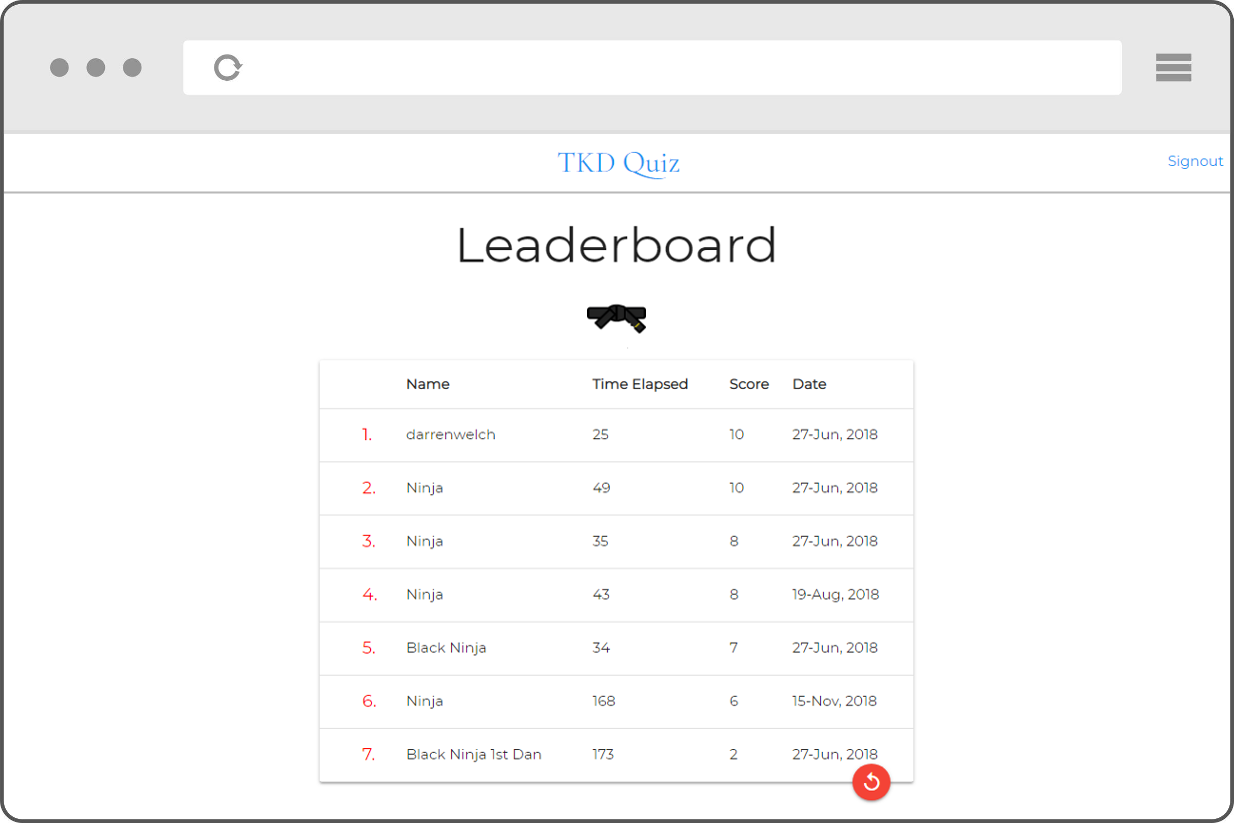The image size is (1234, 823).
Task: Click the 19-Aug, 2018 date cell
Action: (835, 595)
